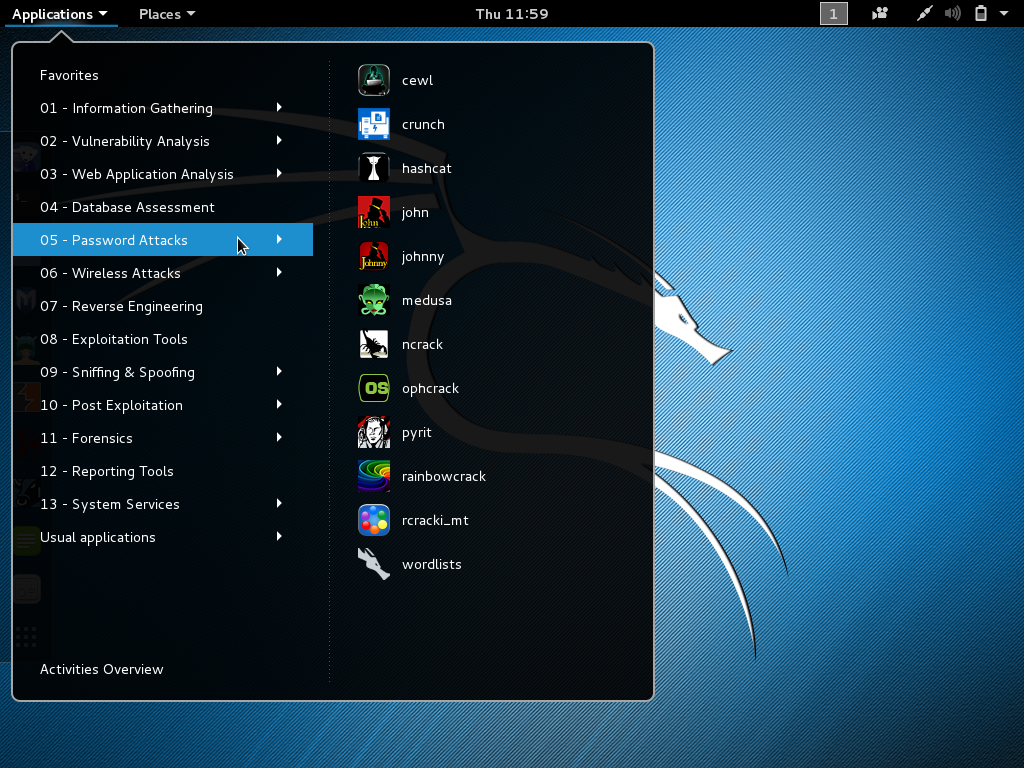Screen dimensions: 1024x768
Task: Expand the 13 - System Services arrow
Action: pyautogui.click(x=279, y=503)
